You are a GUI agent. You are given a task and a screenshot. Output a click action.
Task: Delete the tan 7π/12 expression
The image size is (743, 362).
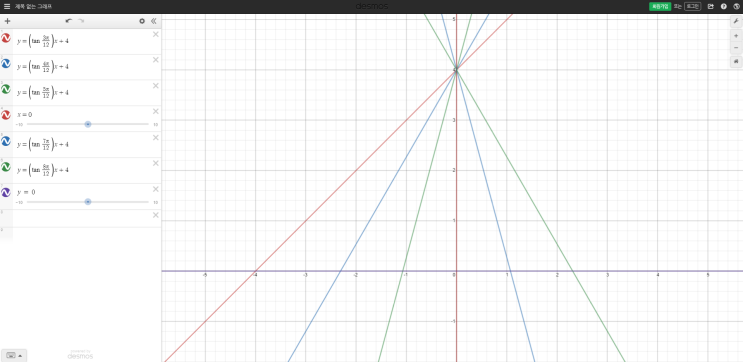[155, 137]
